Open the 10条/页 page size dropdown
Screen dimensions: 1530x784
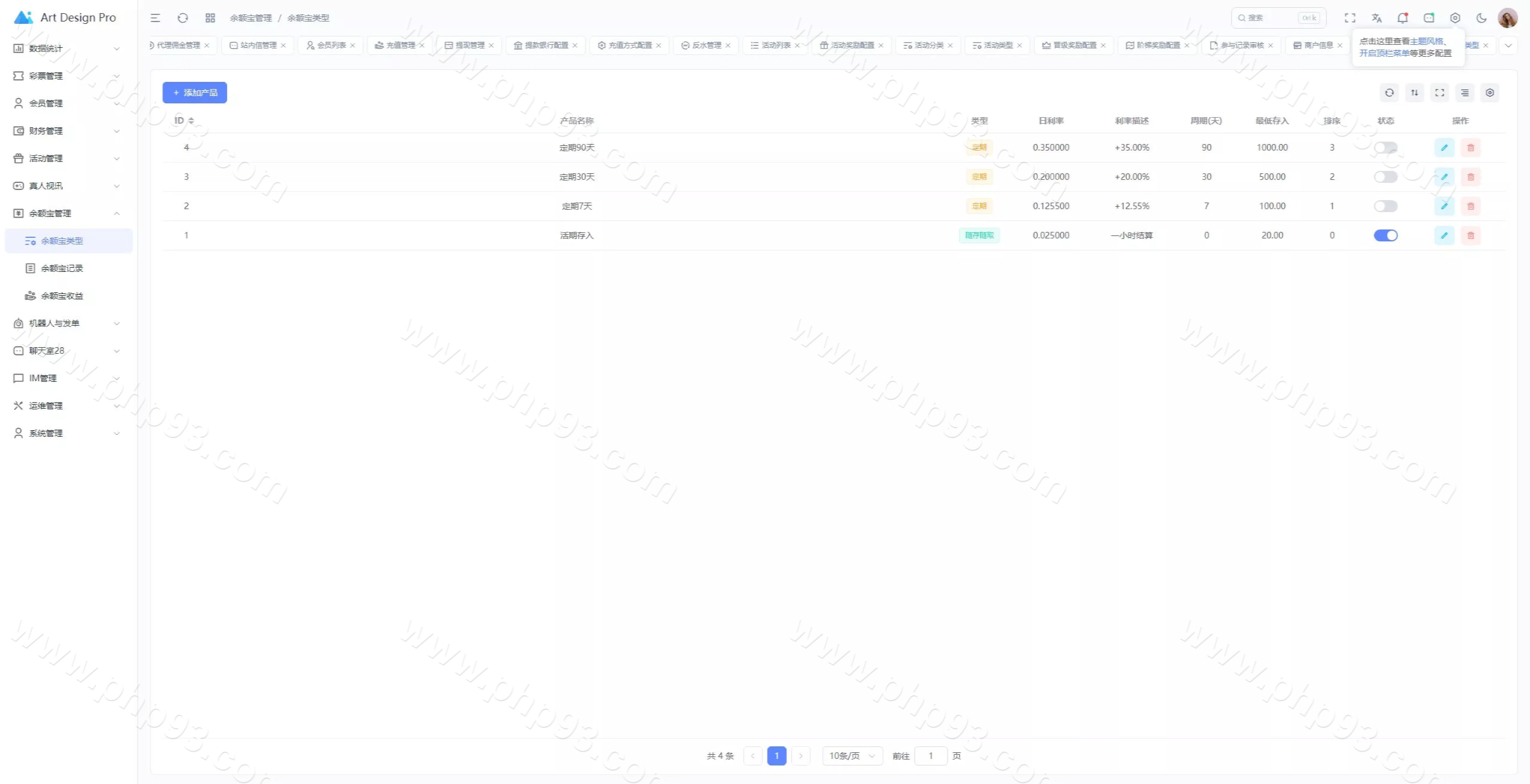(852, 756)
